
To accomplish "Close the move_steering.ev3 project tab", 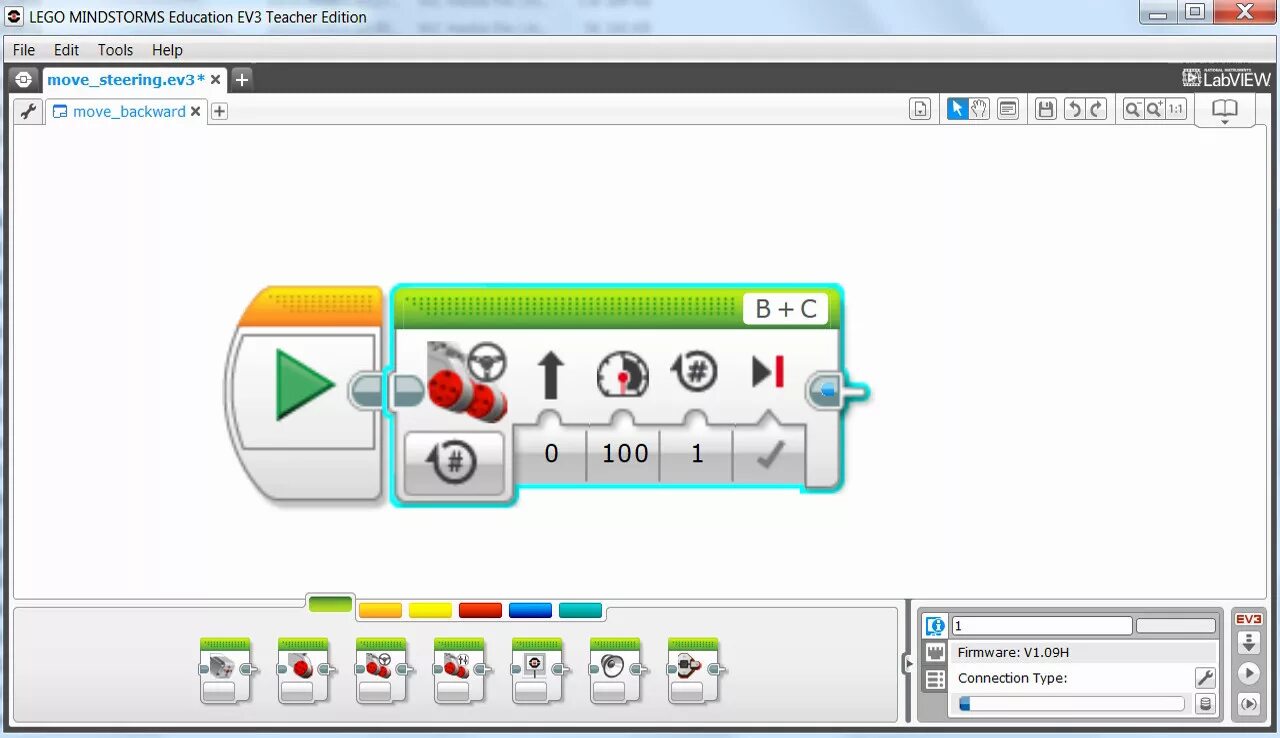I will 214,79.
